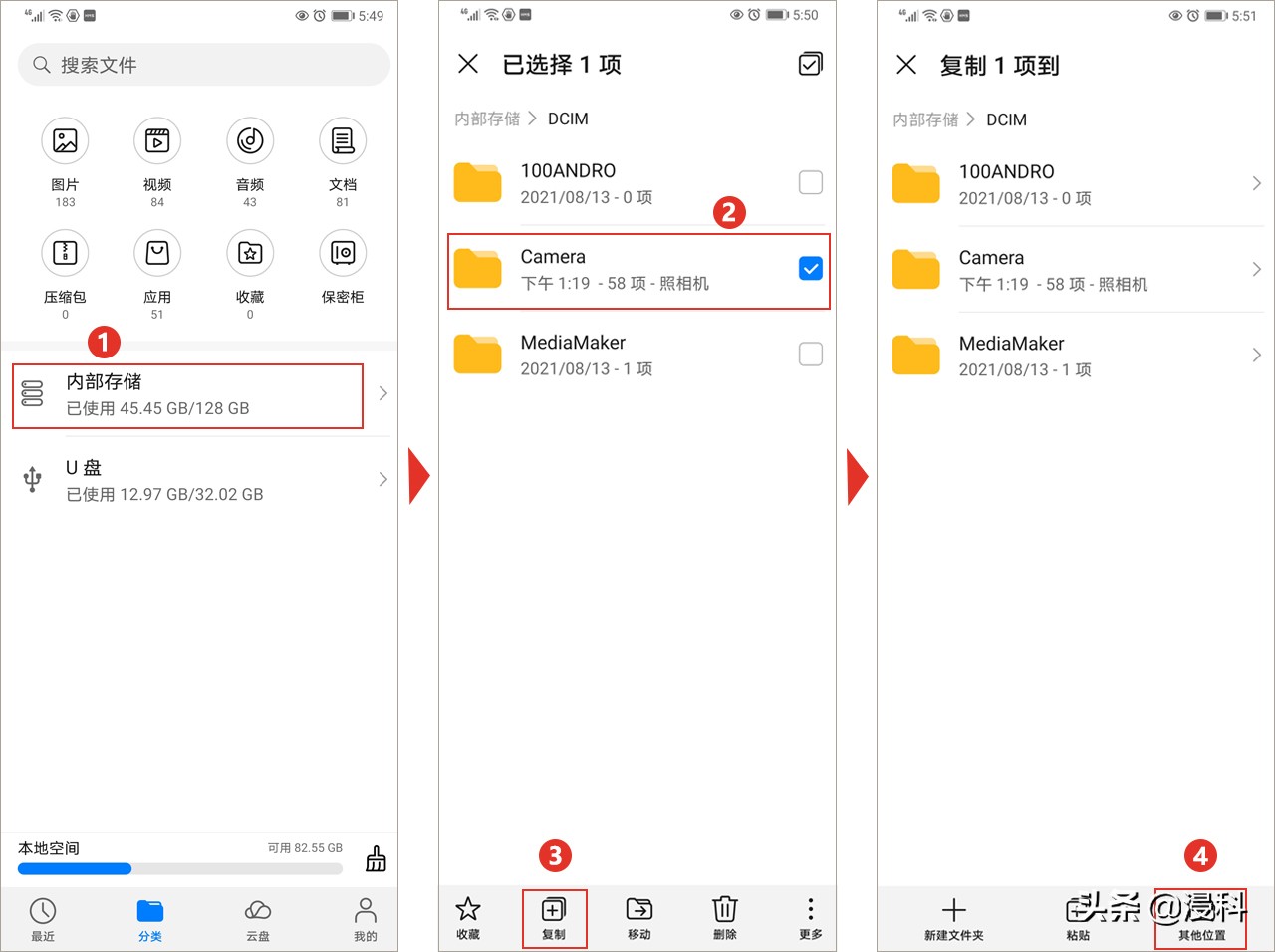Tap the select-all icon at top right
The height and width of the screenshot is (952, 1275).
[810, 64]
